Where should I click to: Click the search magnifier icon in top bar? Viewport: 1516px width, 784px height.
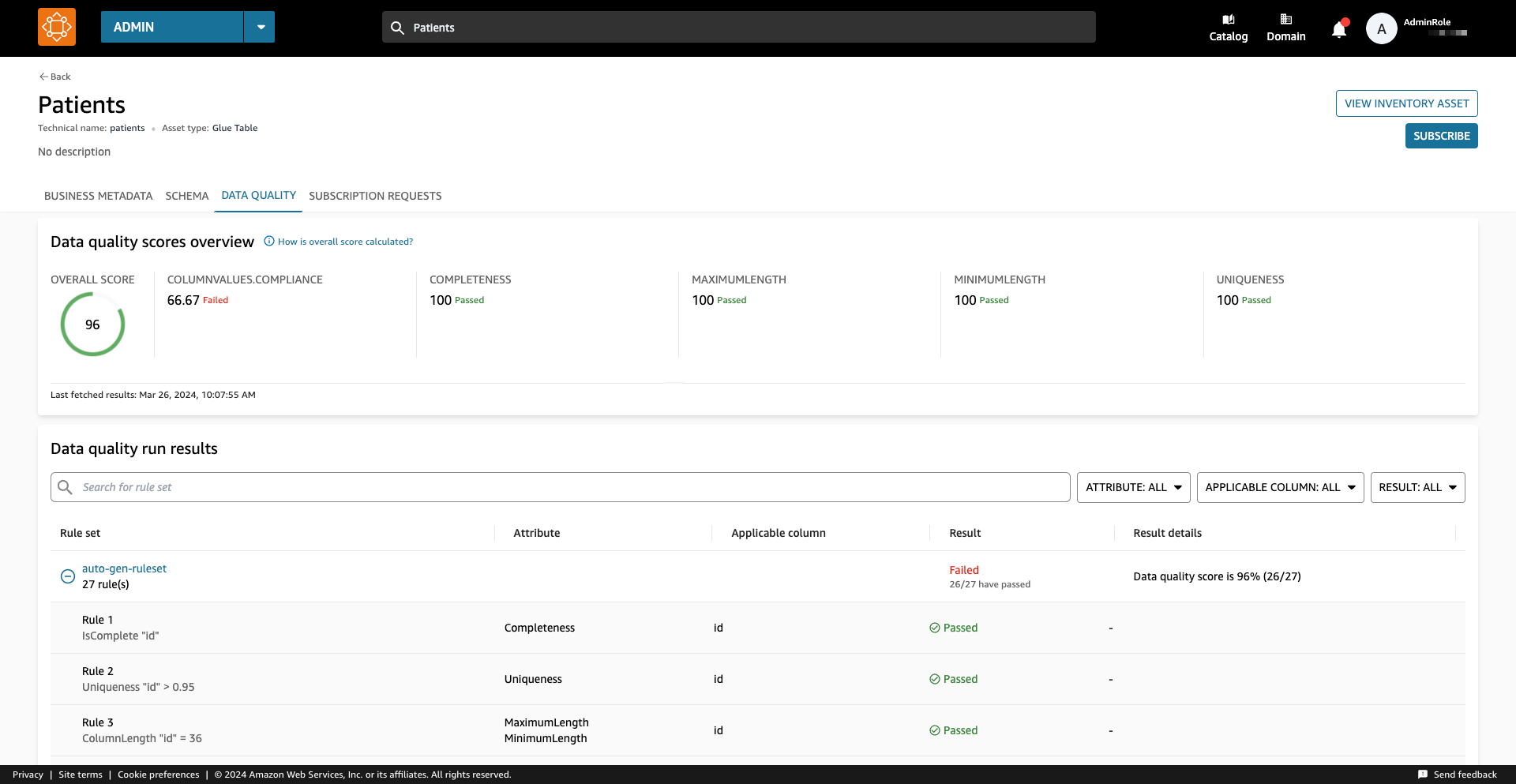(397, 28)
